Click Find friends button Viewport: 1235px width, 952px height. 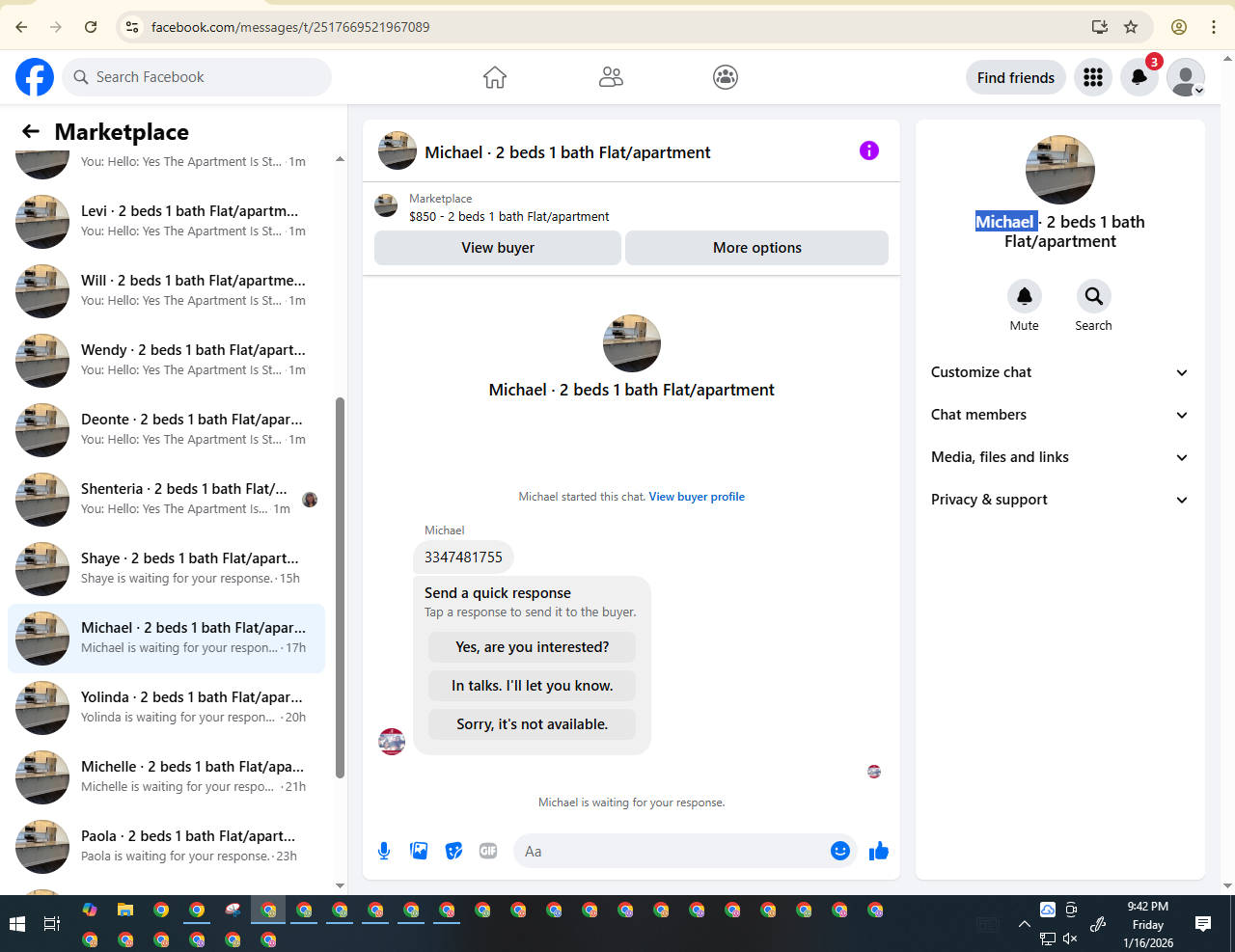[1016, 77]
